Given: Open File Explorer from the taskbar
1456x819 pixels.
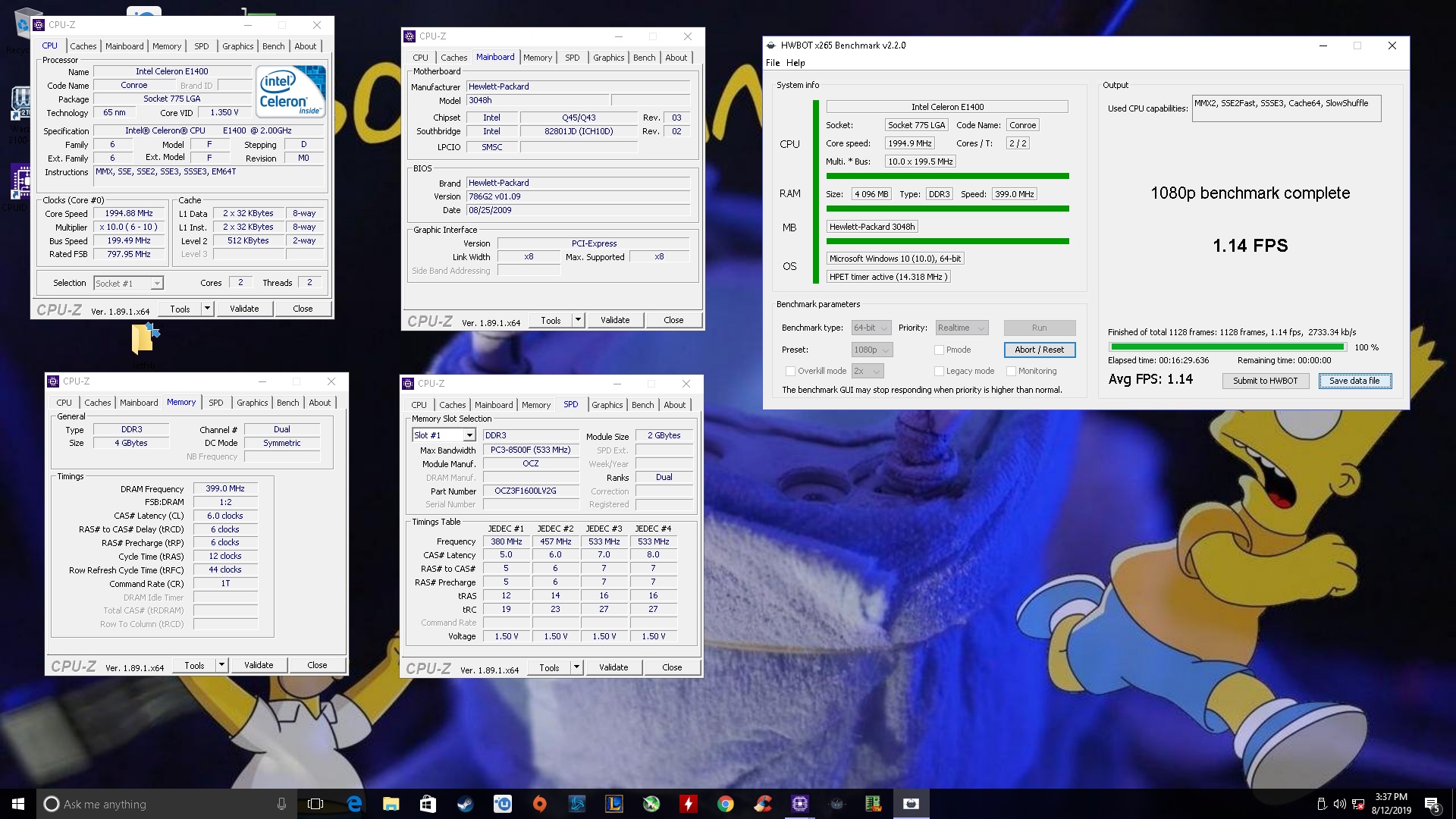Looking at the screenshot, I should point(391,804).
